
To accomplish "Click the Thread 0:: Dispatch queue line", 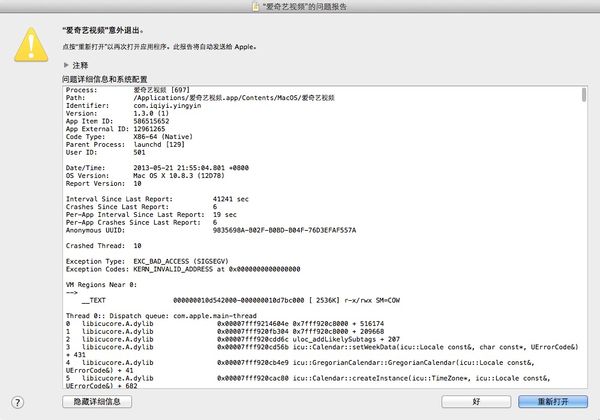I will 161,316.
